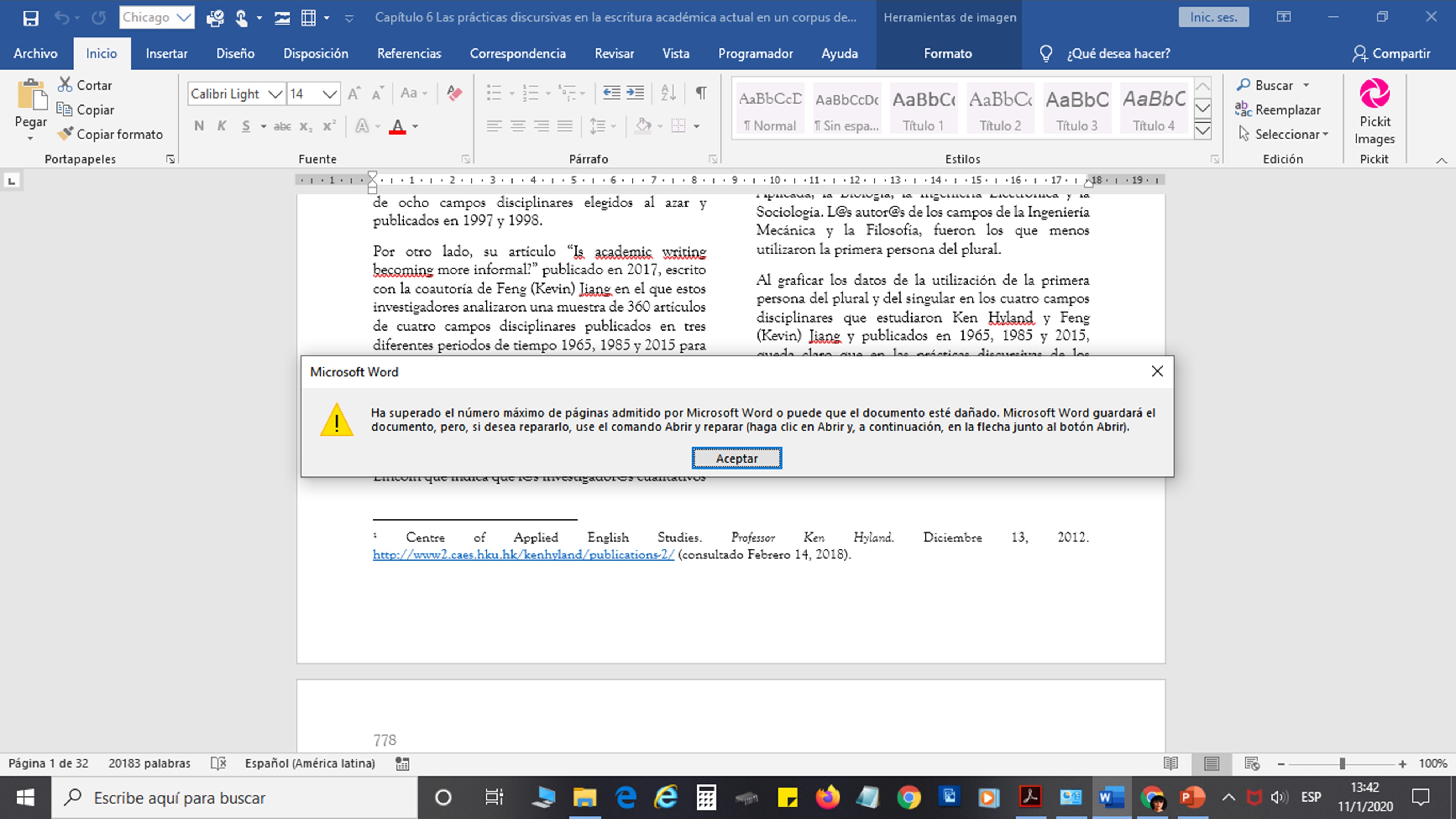The image size is (1456, 819).
Task: Apply the Título 1 style
Action: [x=923, y=108]
